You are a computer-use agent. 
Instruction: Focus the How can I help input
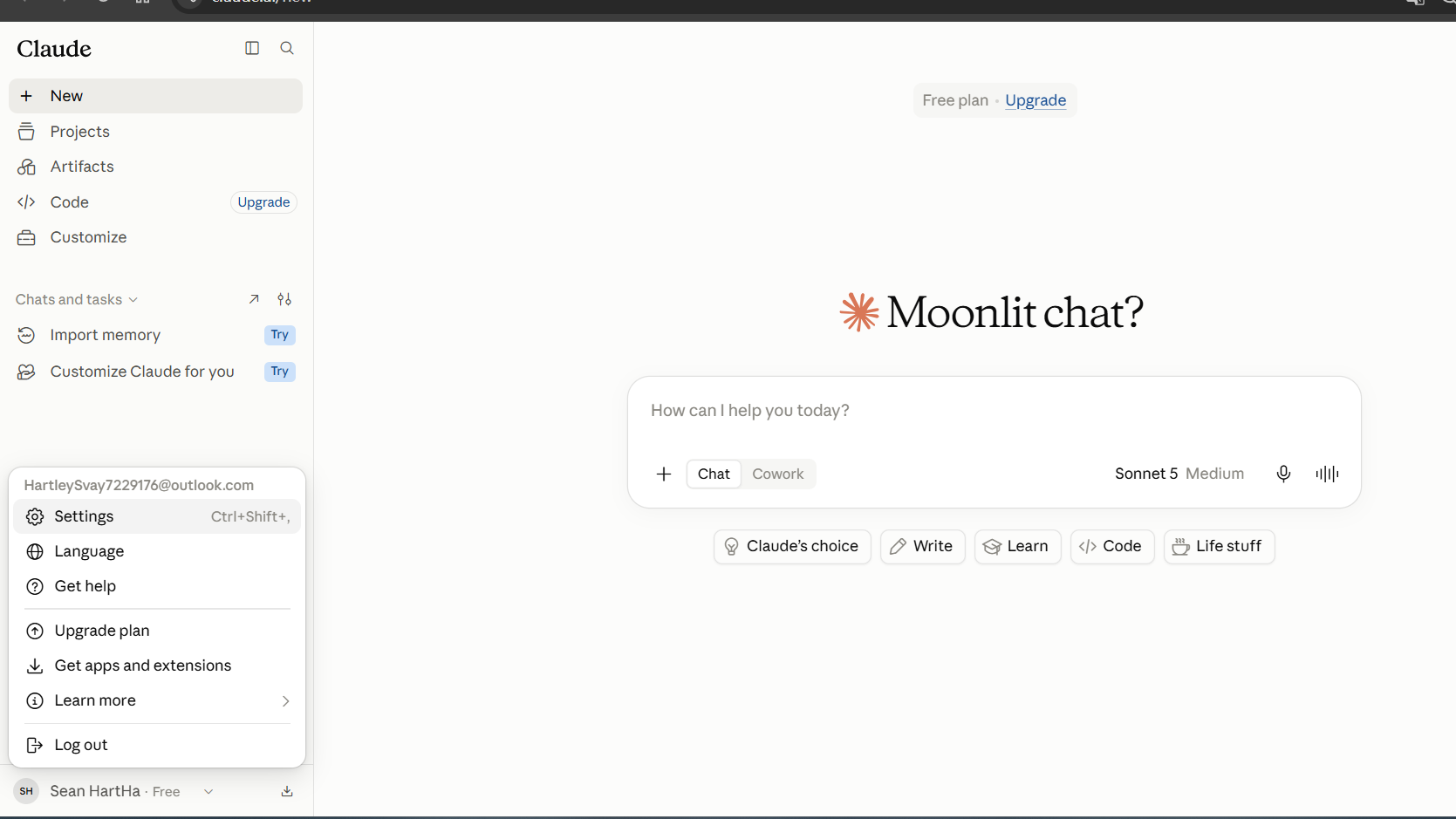[x=994, y=411]
